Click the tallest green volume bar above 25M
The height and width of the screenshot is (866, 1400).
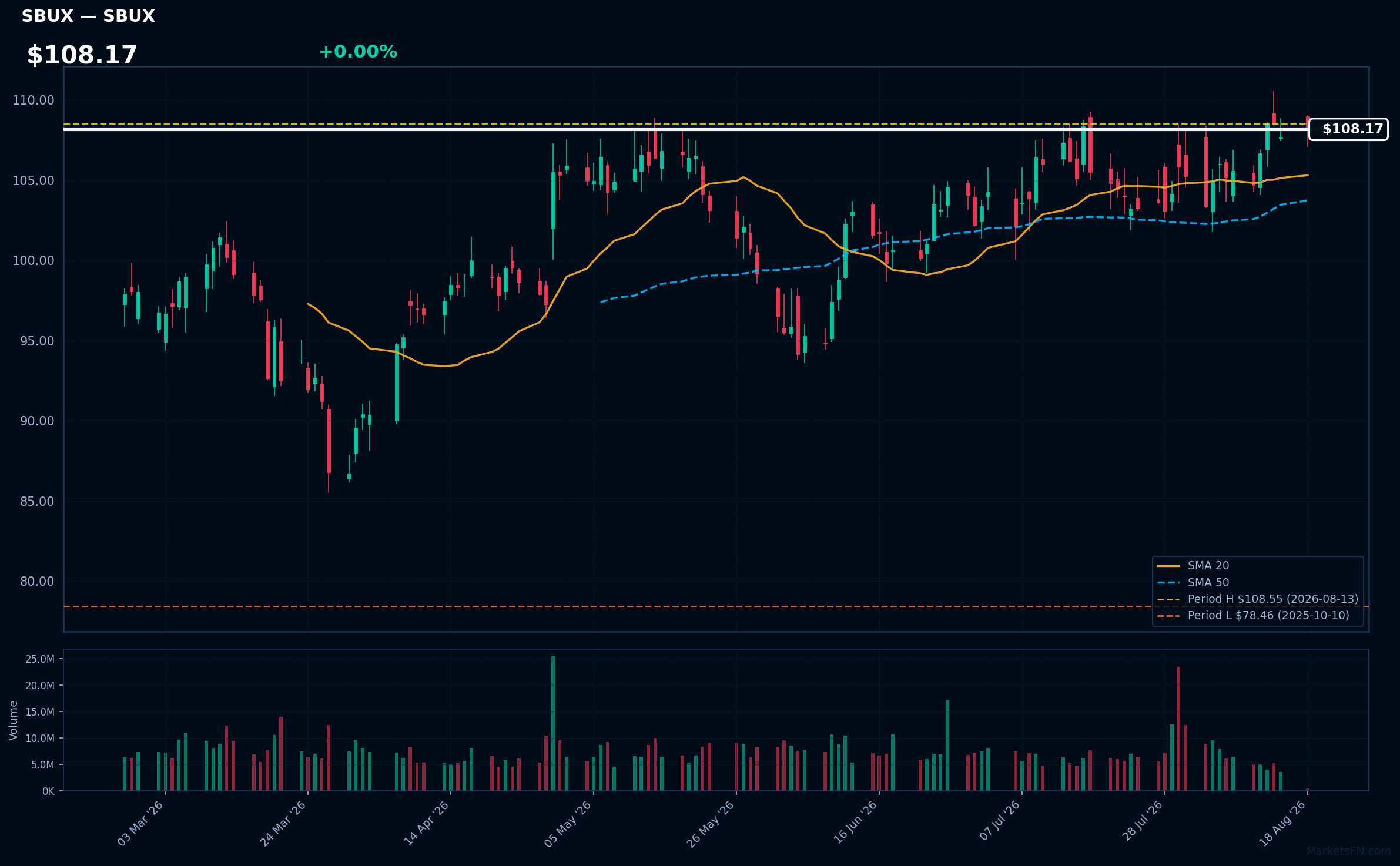[553, 723]
